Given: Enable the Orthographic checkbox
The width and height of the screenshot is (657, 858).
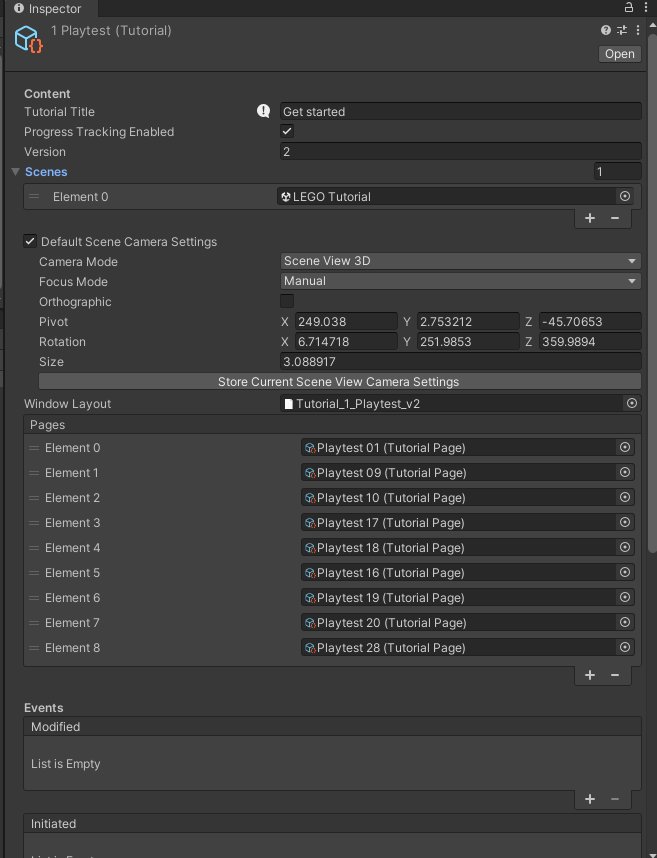Looking at the screenshot, I should pos(287,301).
